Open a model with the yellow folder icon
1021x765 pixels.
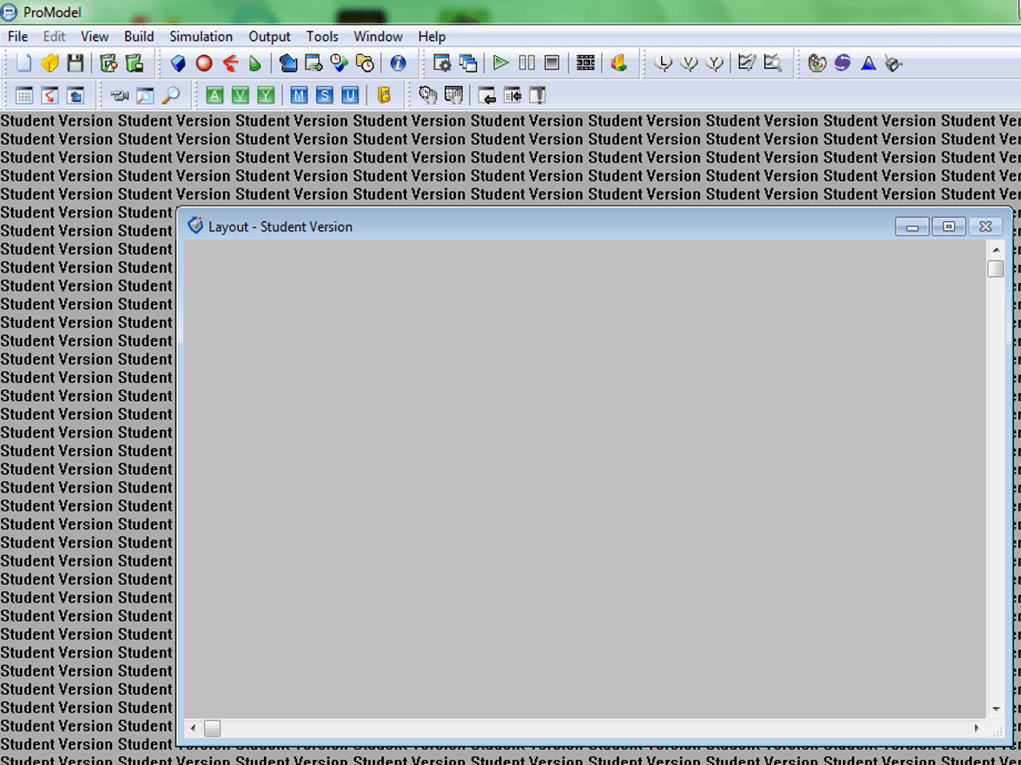[49, 63]
